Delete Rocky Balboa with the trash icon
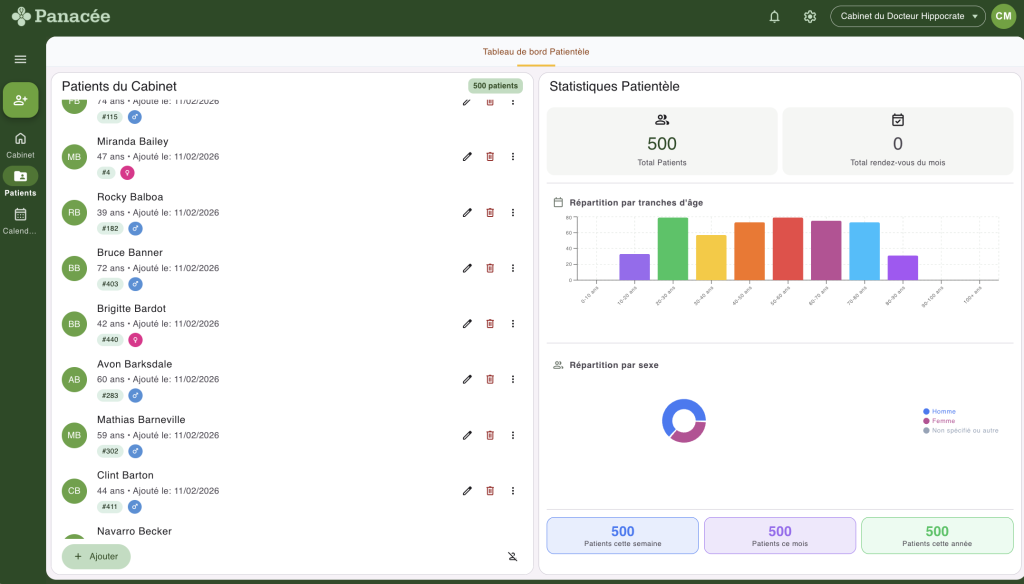Viewport: 1024px width, 584px height. 490,212
